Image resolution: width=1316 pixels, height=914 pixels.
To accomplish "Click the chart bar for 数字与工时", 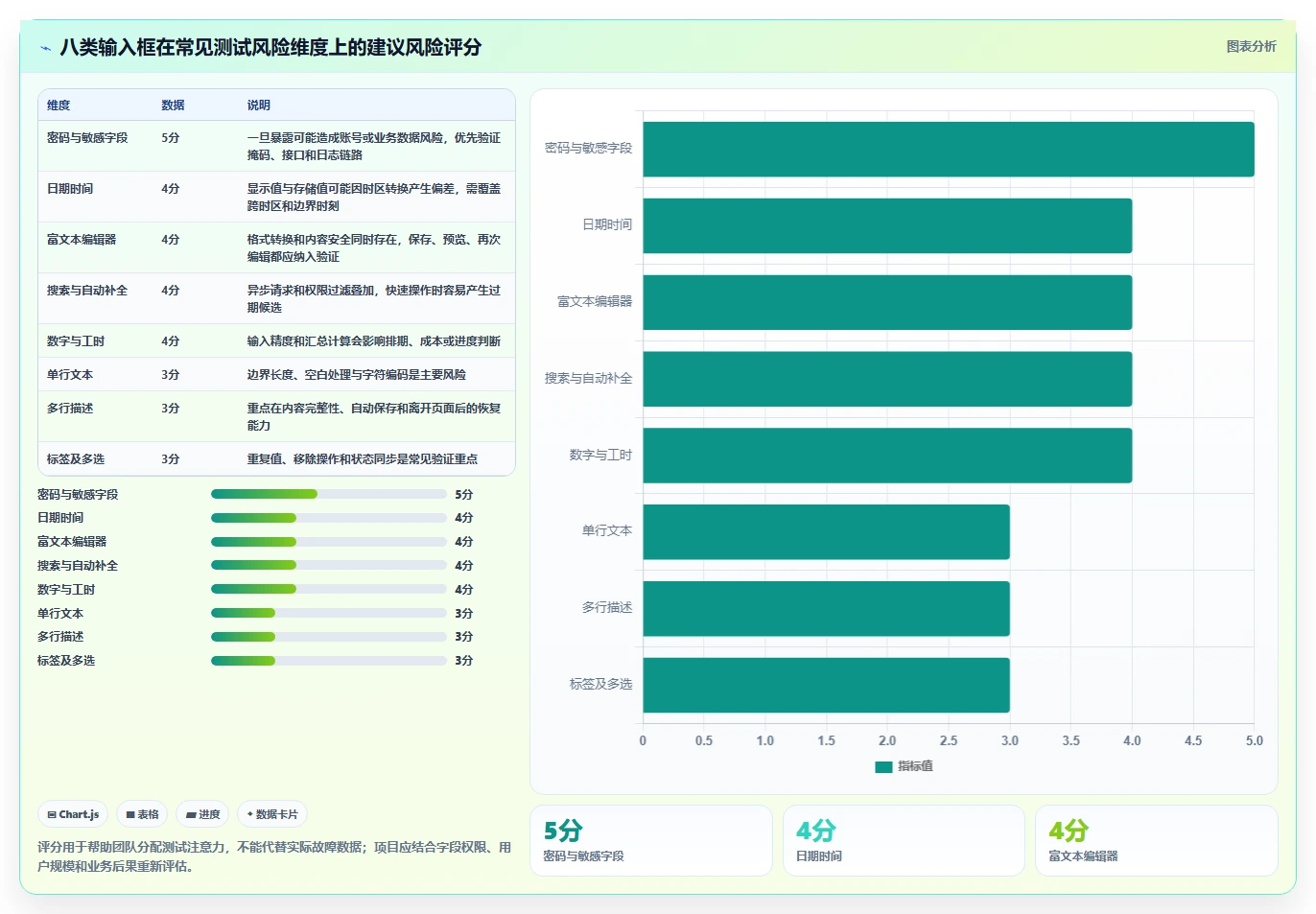I will (x=887, y=456).
